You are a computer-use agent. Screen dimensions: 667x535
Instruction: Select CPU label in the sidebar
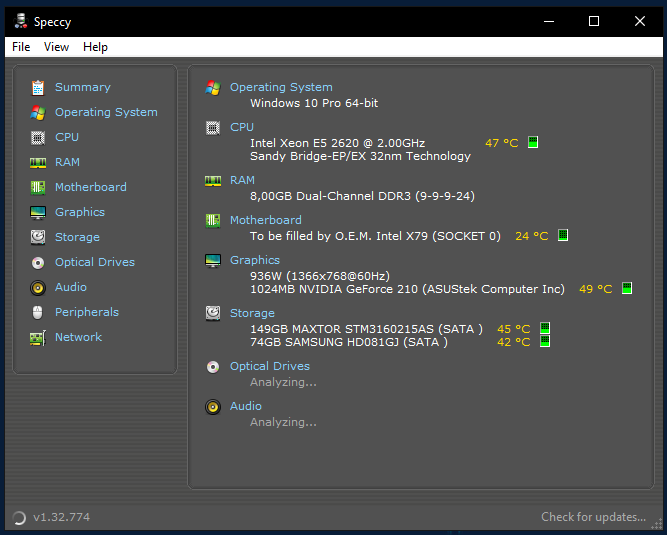point(67,137)
